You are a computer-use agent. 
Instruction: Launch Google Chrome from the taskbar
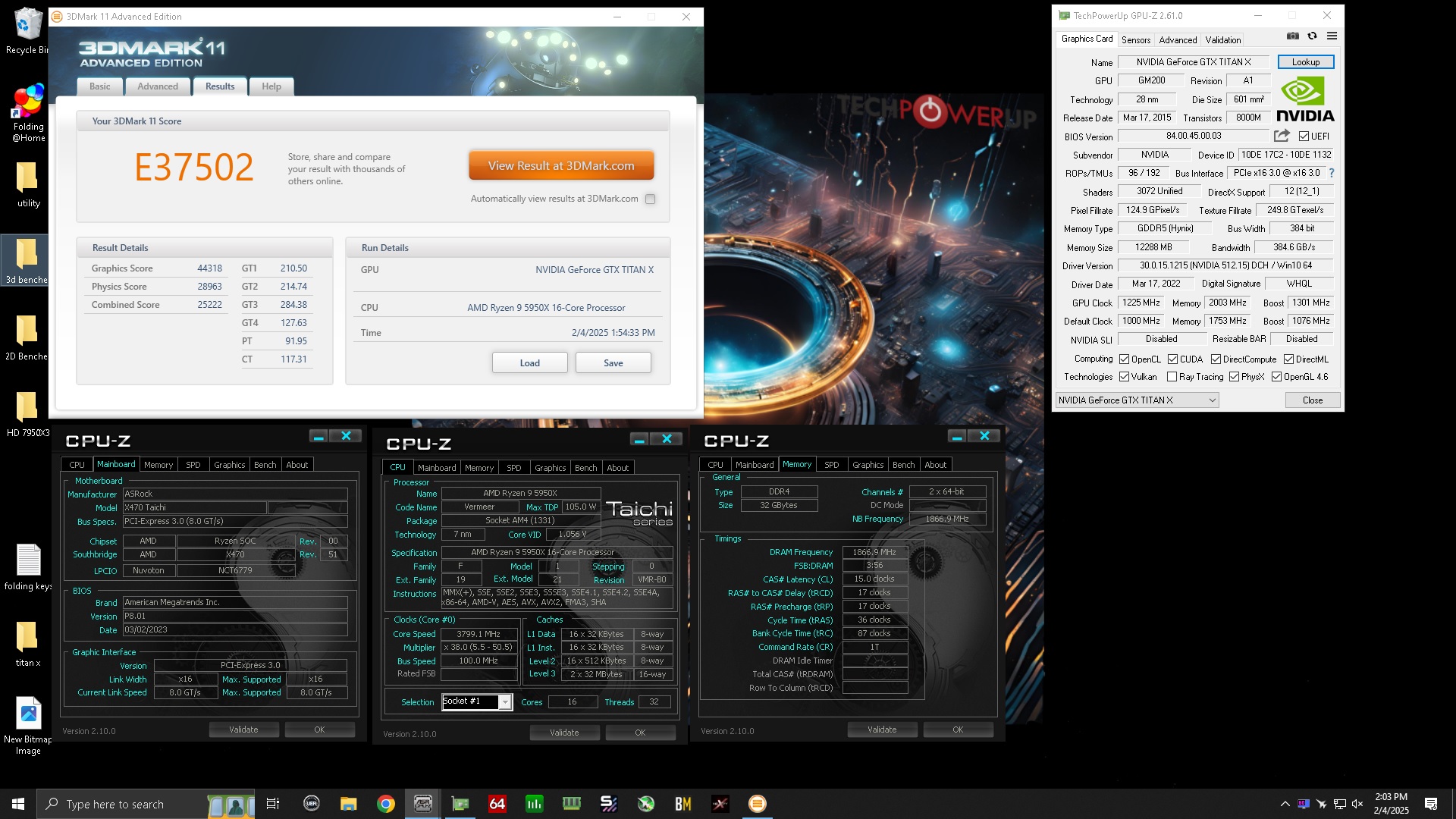tap(386, 804)
